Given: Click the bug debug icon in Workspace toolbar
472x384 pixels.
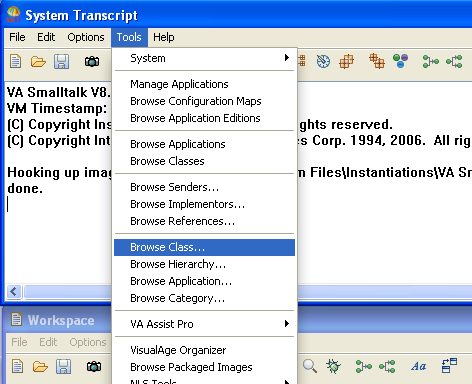Looking at the screenshot, I should pos(333,366).
